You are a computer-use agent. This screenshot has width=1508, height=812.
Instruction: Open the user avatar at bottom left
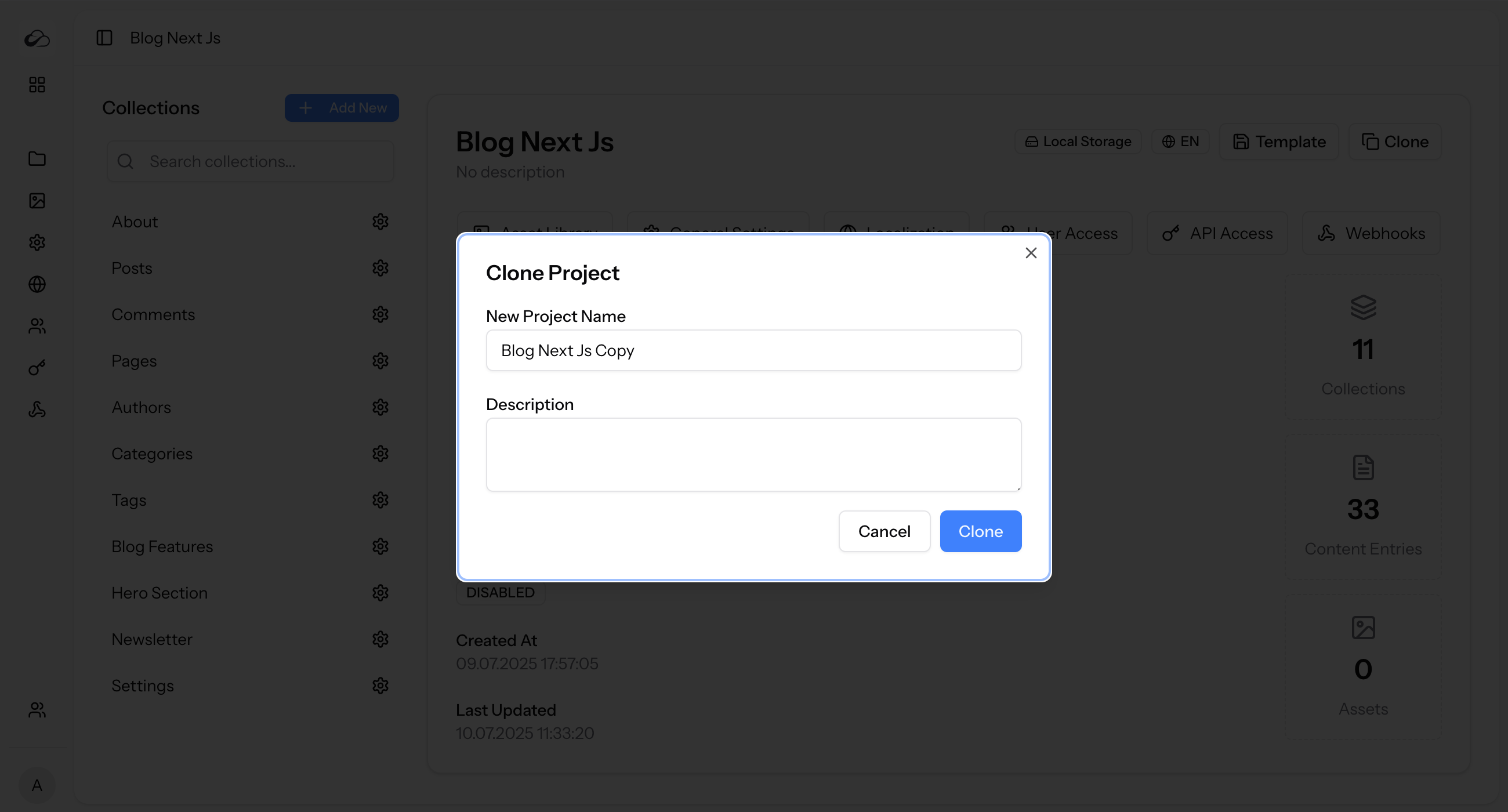37,785
